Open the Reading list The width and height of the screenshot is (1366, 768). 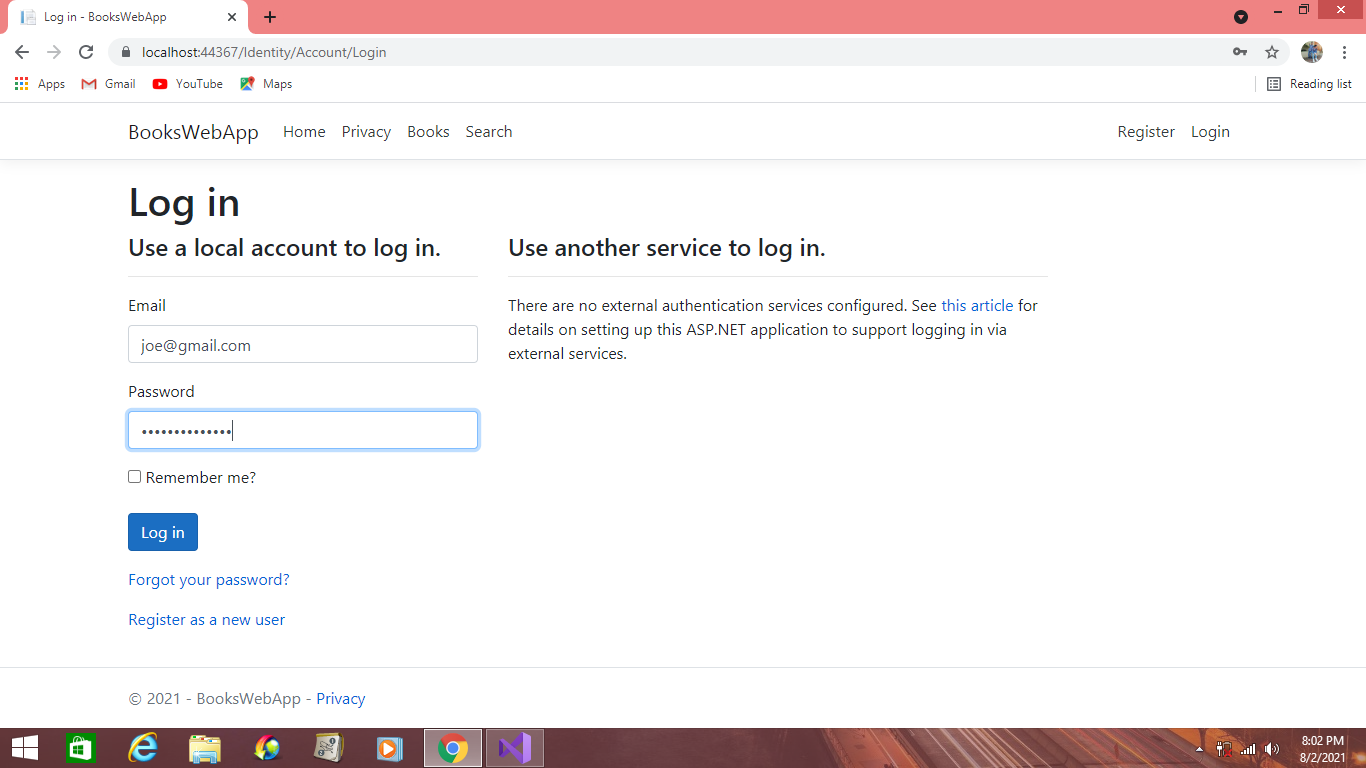click(x=1308, y=84)
